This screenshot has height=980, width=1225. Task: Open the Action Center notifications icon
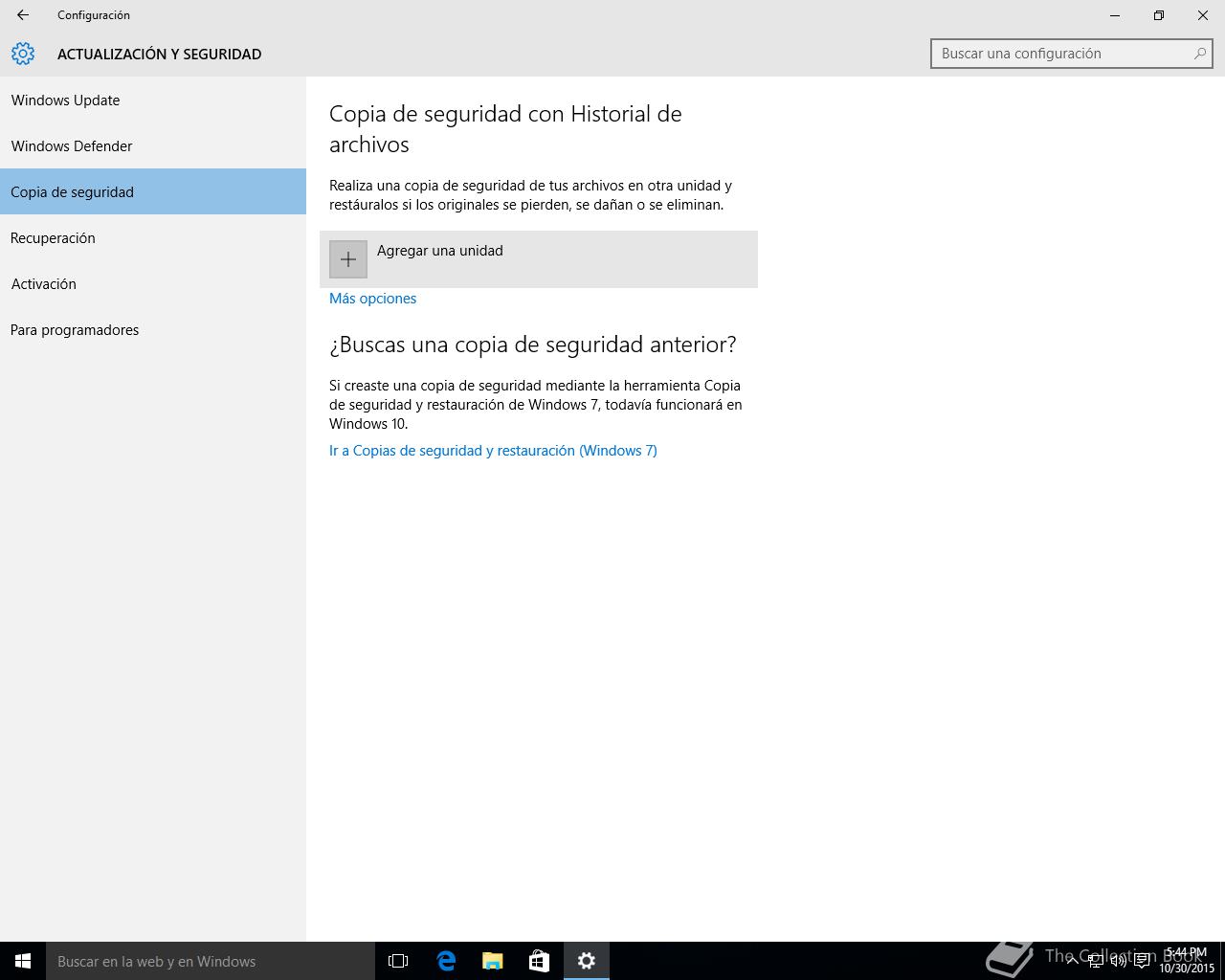[1142, 961]
